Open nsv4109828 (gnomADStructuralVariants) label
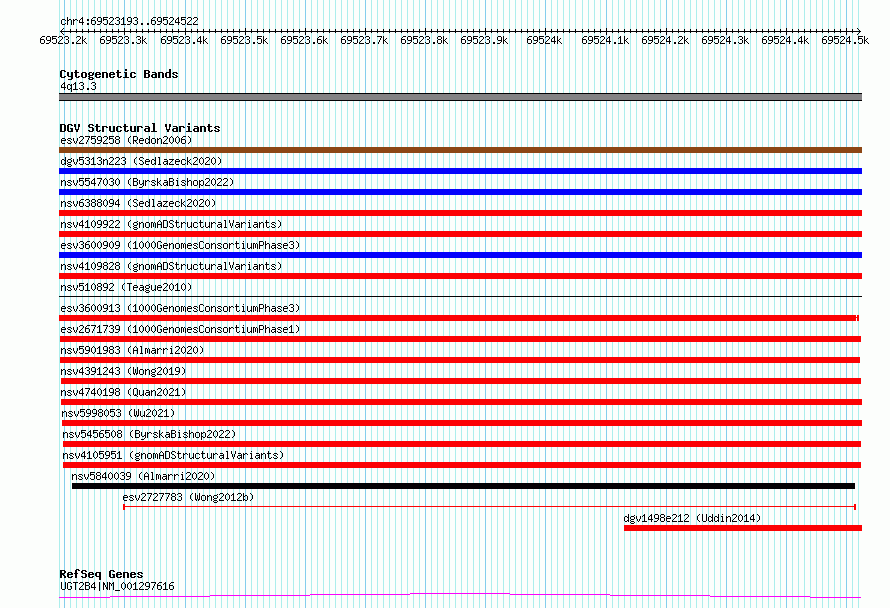890x608 pixels. point(171,266)
